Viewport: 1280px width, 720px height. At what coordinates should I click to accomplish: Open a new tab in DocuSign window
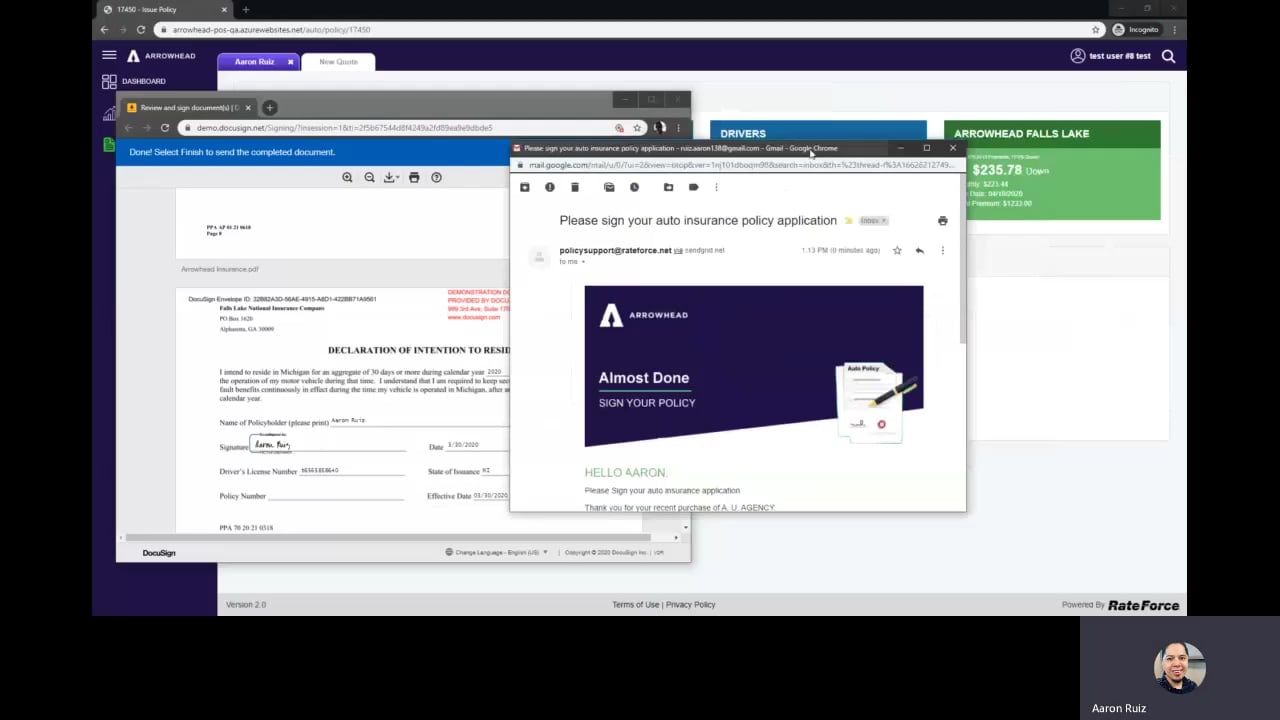(x=269, y=107)
